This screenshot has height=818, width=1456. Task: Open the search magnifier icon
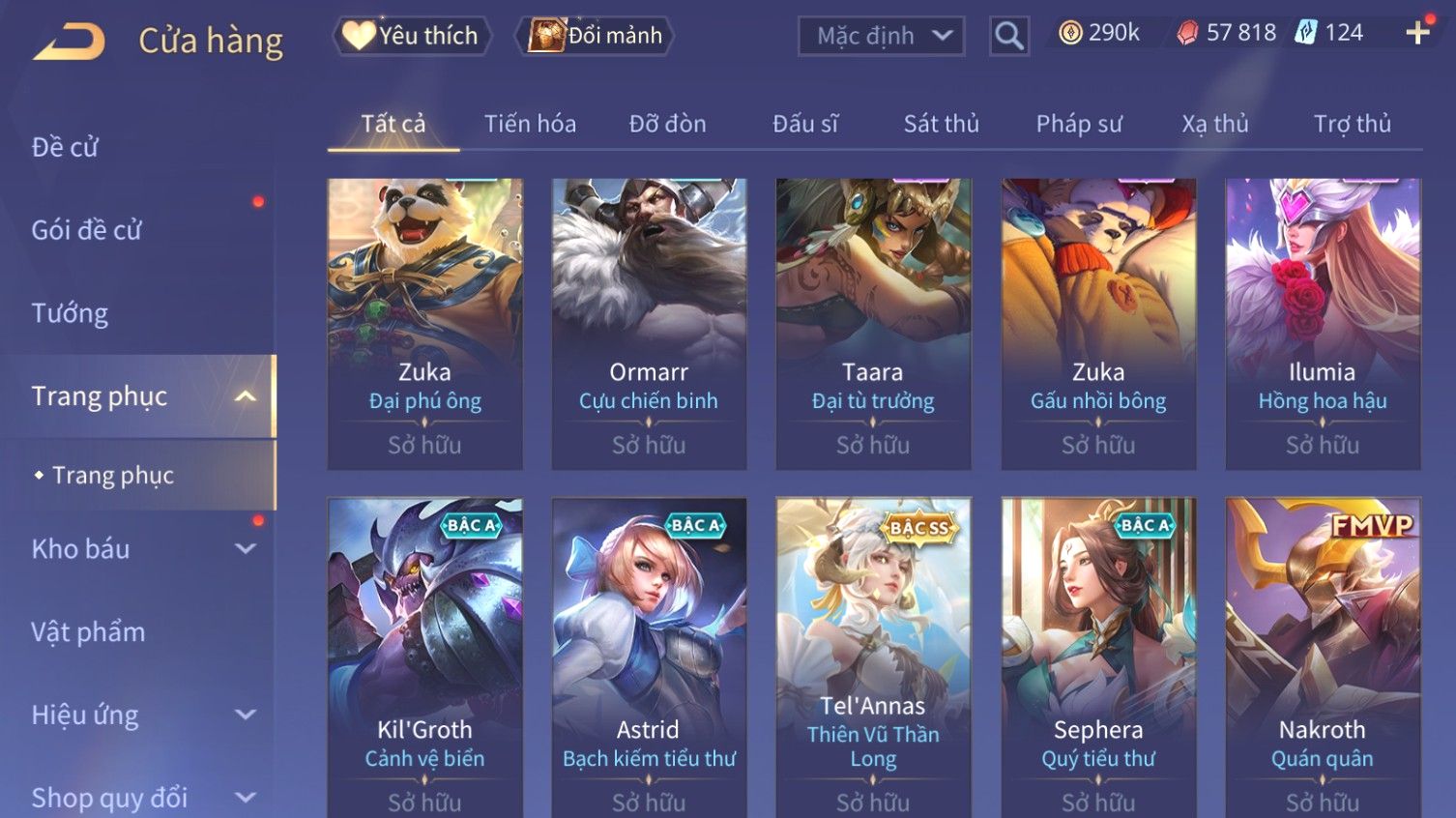1008,36
